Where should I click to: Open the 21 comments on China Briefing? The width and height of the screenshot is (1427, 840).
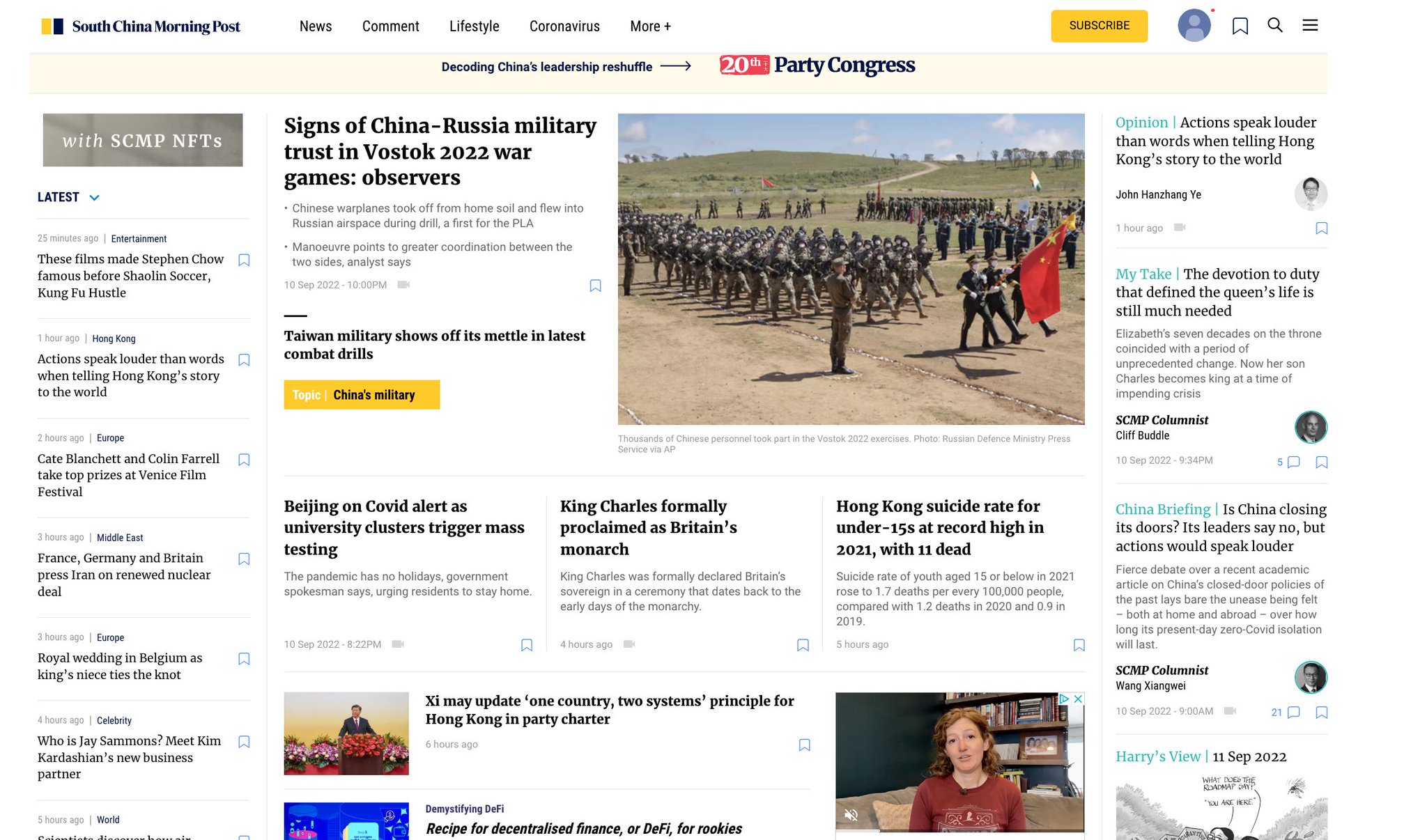(1286, 712)
